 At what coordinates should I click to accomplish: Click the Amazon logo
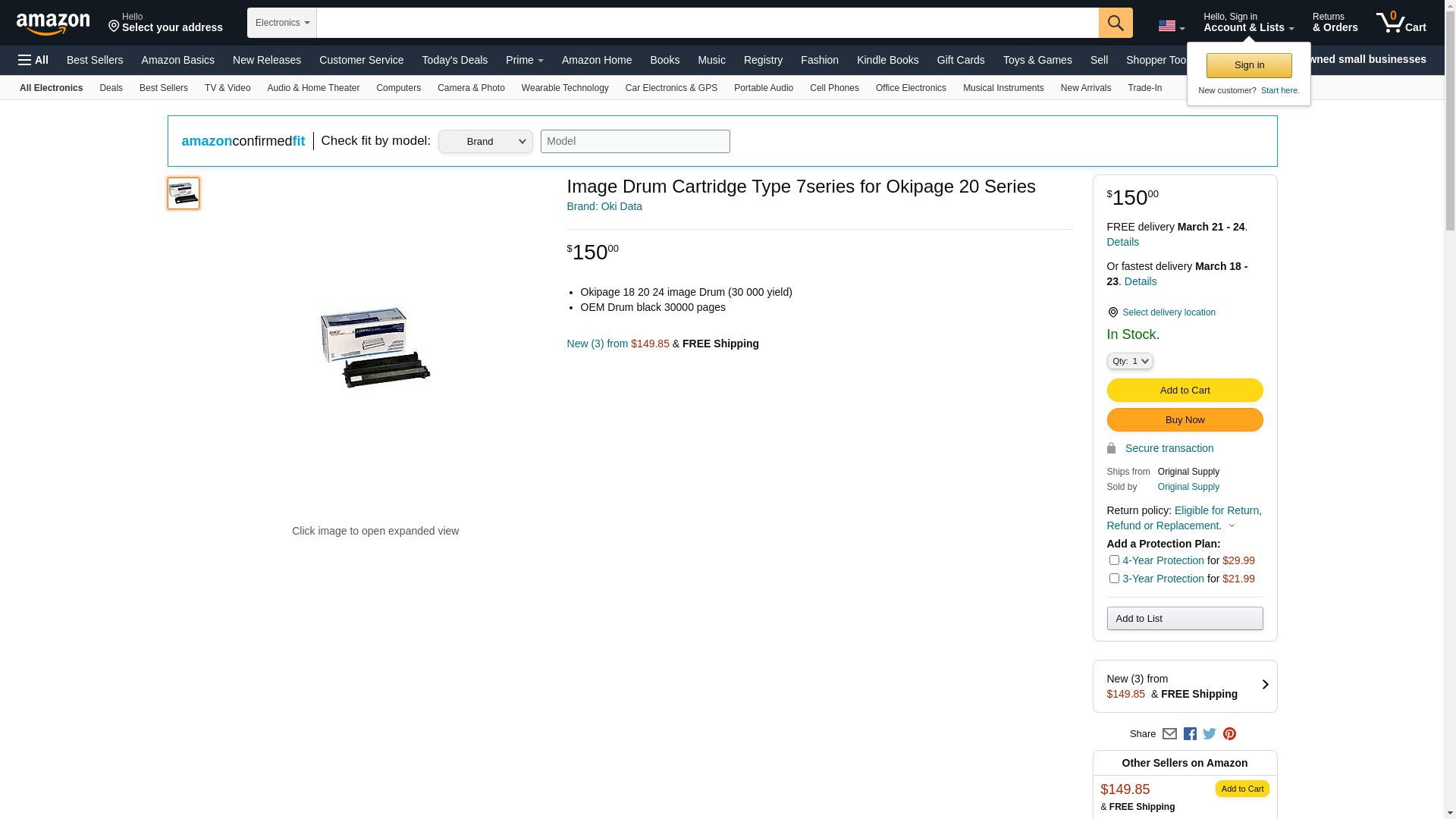coord(53,24)
